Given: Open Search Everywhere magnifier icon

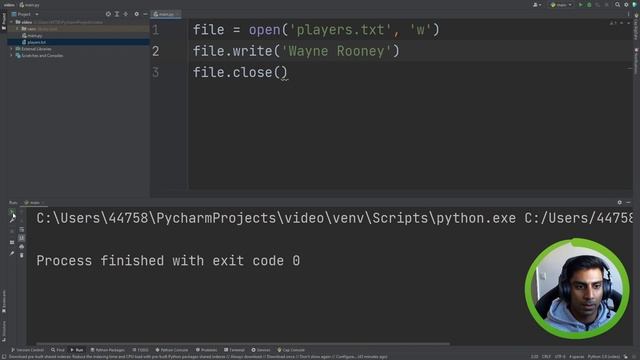Looking at the screenshot, I should 618,5.
